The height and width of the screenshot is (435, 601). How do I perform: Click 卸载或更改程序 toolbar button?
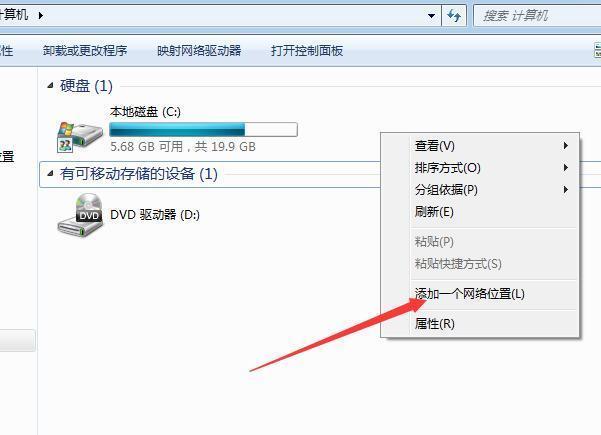click(x=85, y=51)
